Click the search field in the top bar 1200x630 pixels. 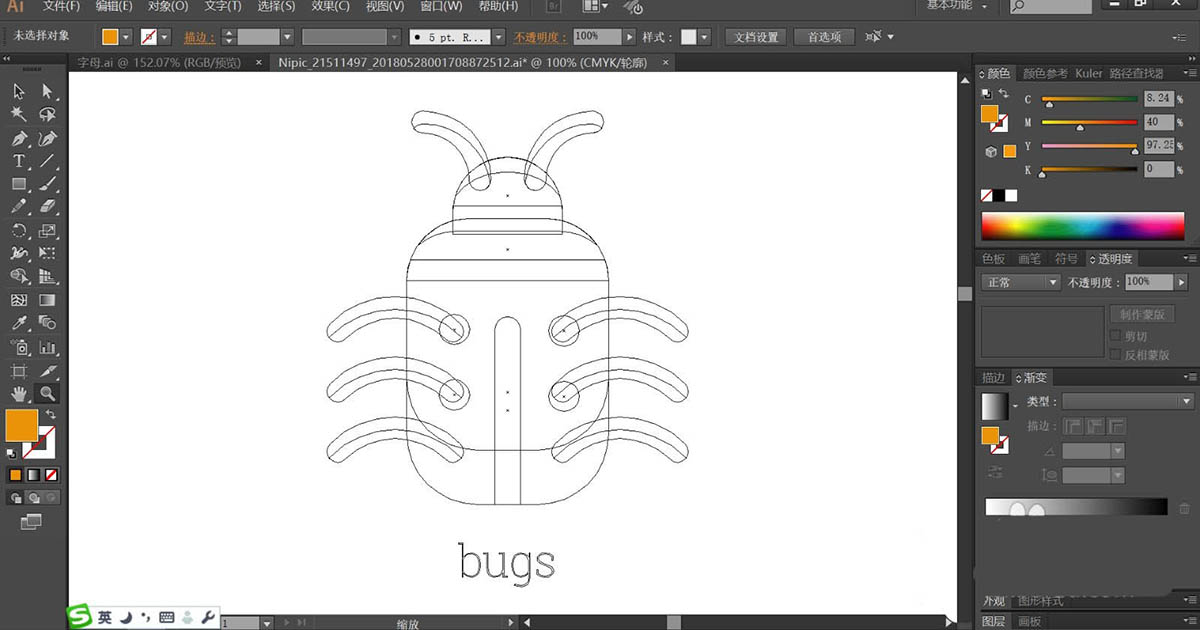coord(1053,6)
